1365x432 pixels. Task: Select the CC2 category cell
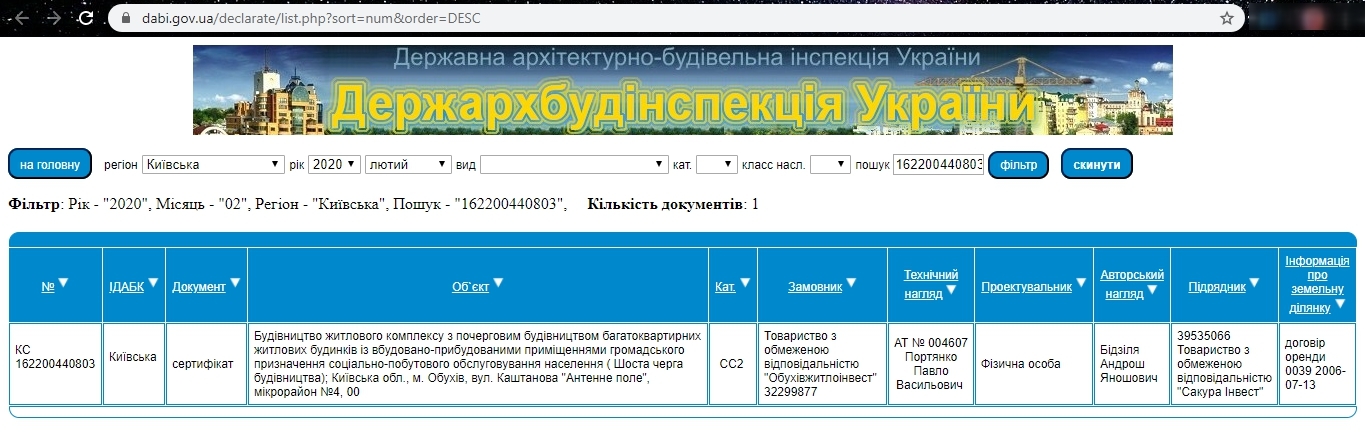pyautogui.click(x=733, y=364)
